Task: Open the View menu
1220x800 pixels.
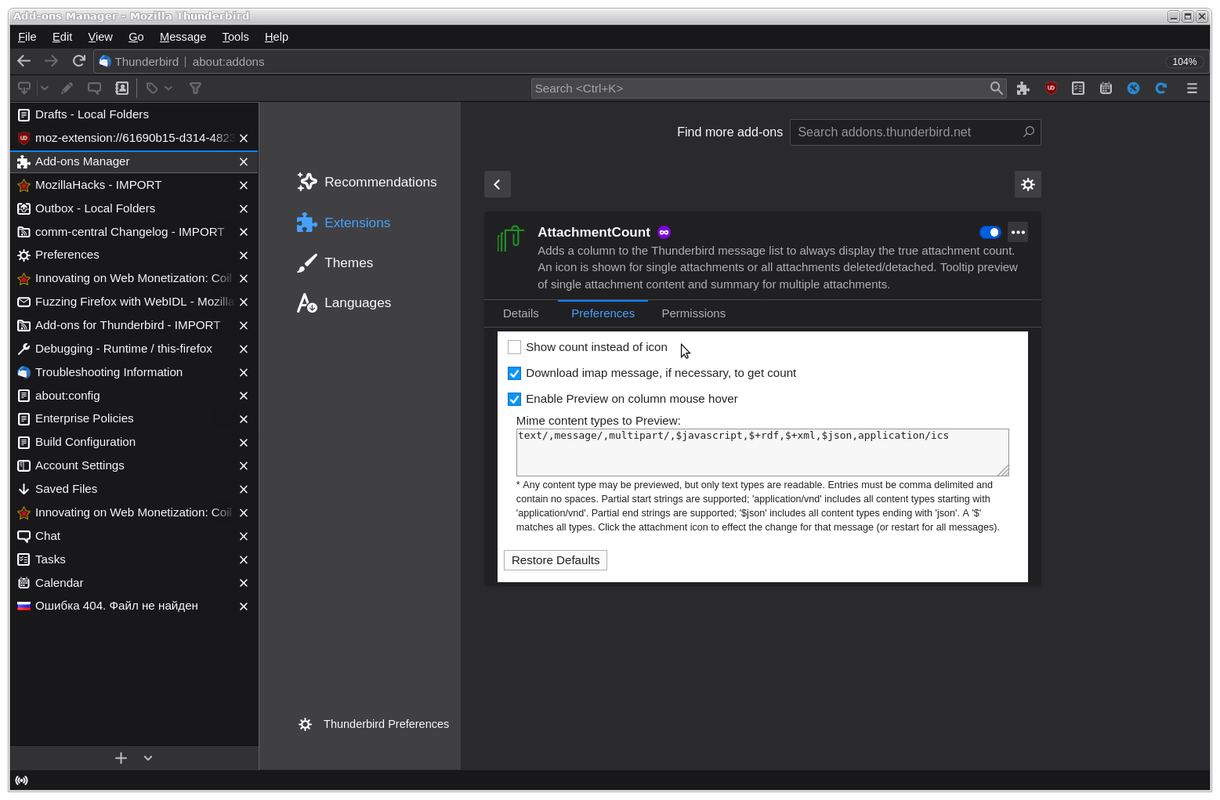Action: coord(100,37)
